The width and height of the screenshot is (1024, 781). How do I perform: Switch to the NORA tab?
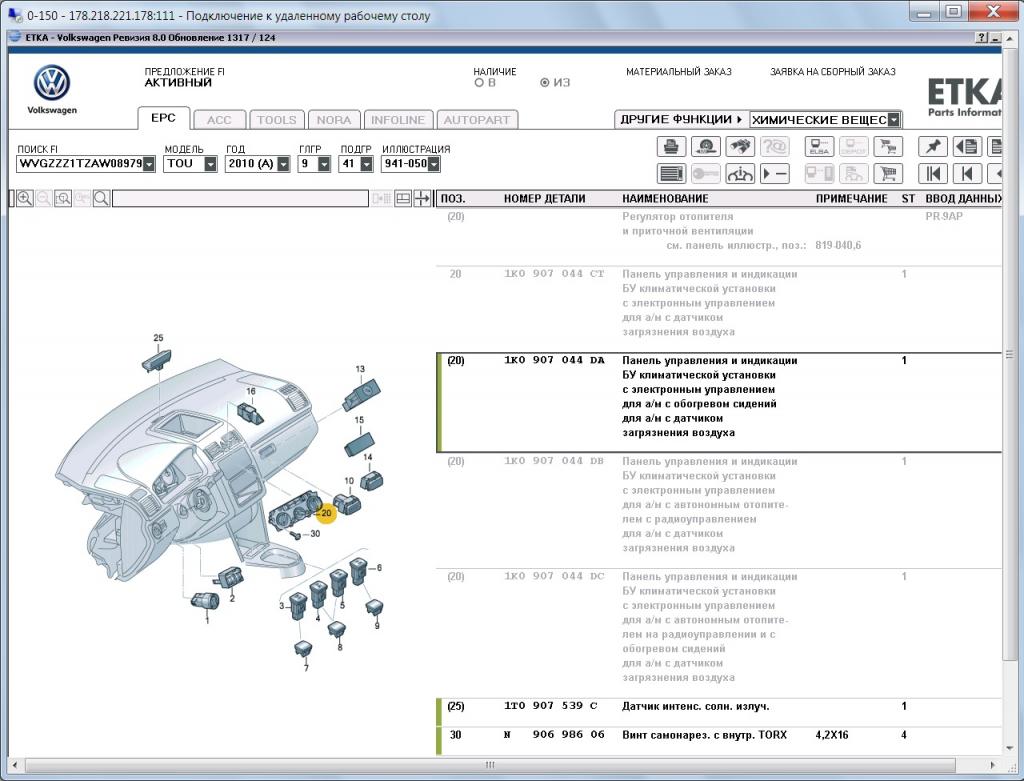pos(334,120)
